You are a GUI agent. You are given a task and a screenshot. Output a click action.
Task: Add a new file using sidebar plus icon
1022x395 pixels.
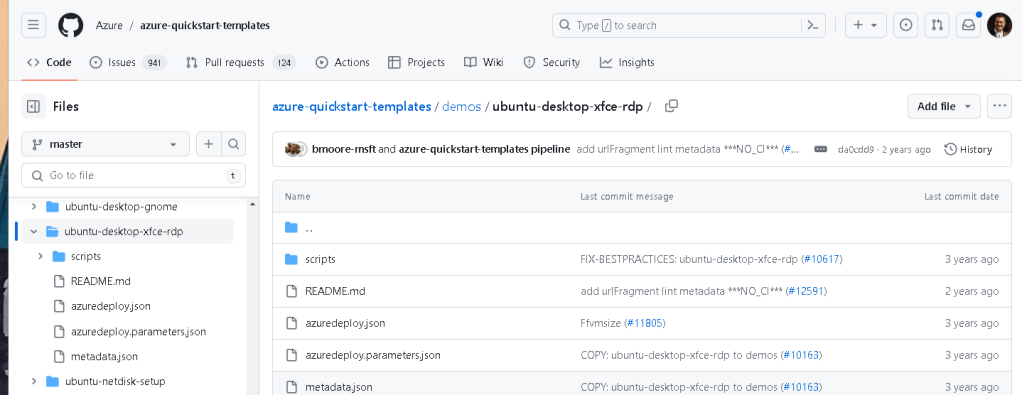(x=209, y=144)
